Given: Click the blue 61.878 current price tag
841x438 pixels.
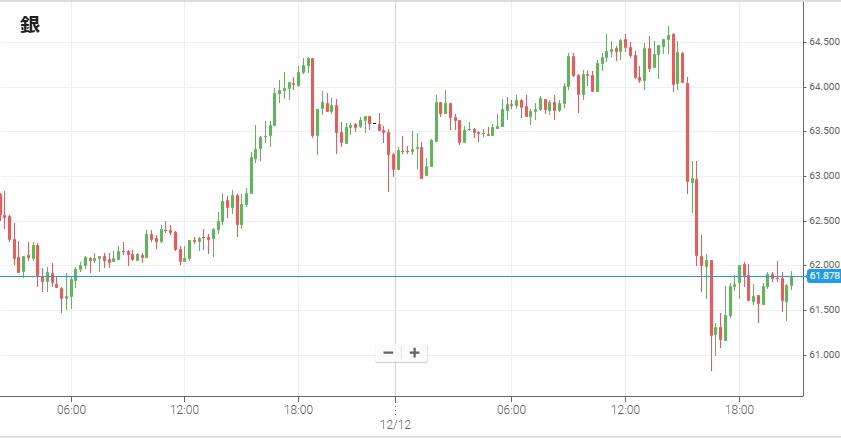Looking at the screenshot, I should pyautogui.click(x=823, y=276).
